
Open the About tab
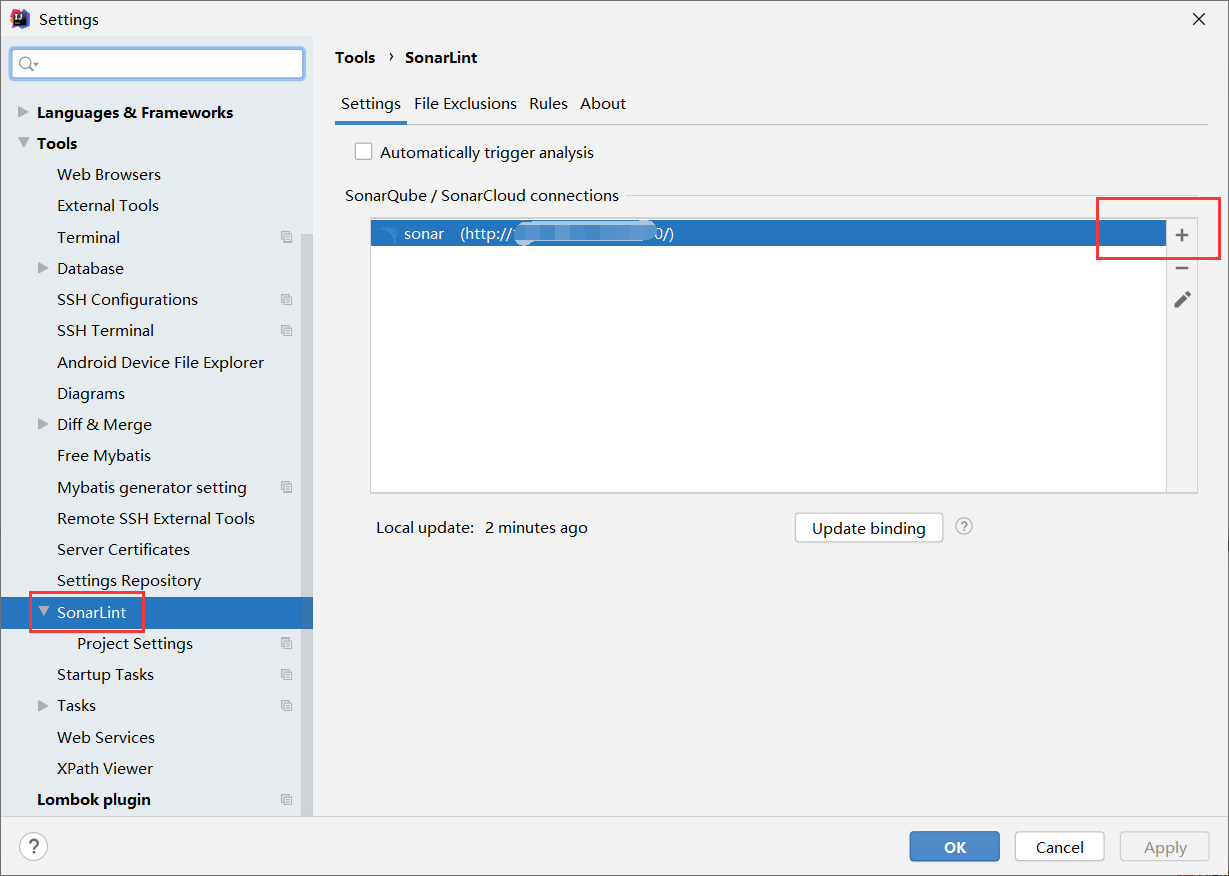coord(603,104)
